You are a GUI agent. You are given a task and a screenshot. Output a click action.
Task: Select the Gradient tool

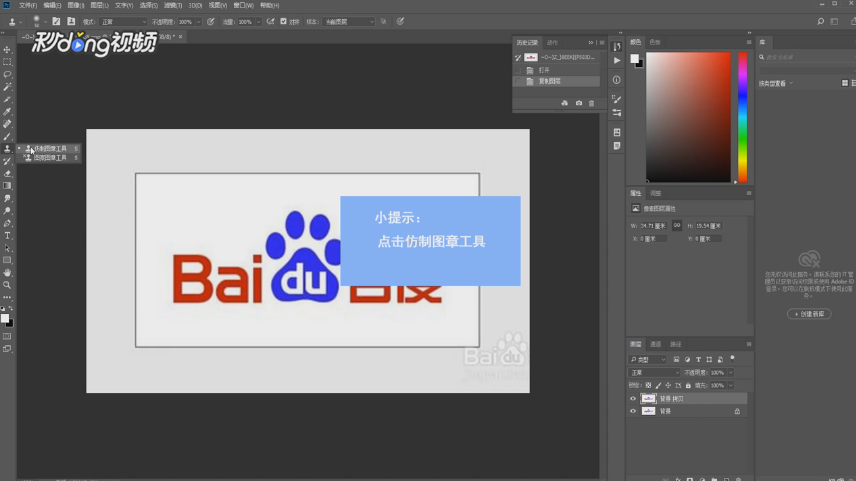coord(7,186)
